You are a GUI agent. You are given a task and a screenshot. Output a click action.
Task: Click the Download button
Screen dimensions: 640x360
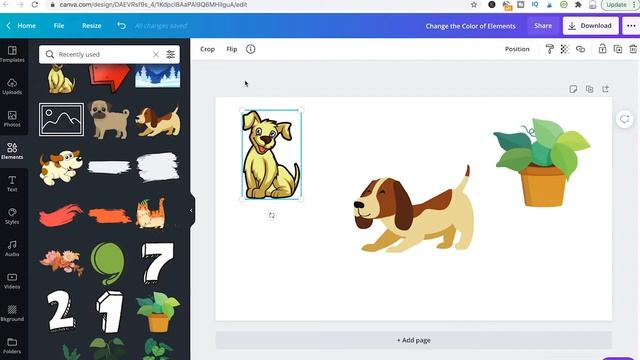pos(590,25)
